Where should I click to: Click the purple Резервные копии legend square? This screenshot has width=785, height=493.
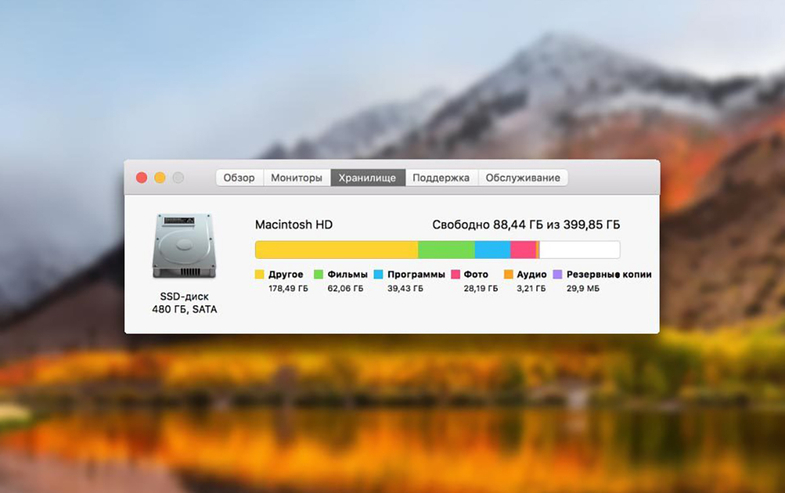coord(558,274)
